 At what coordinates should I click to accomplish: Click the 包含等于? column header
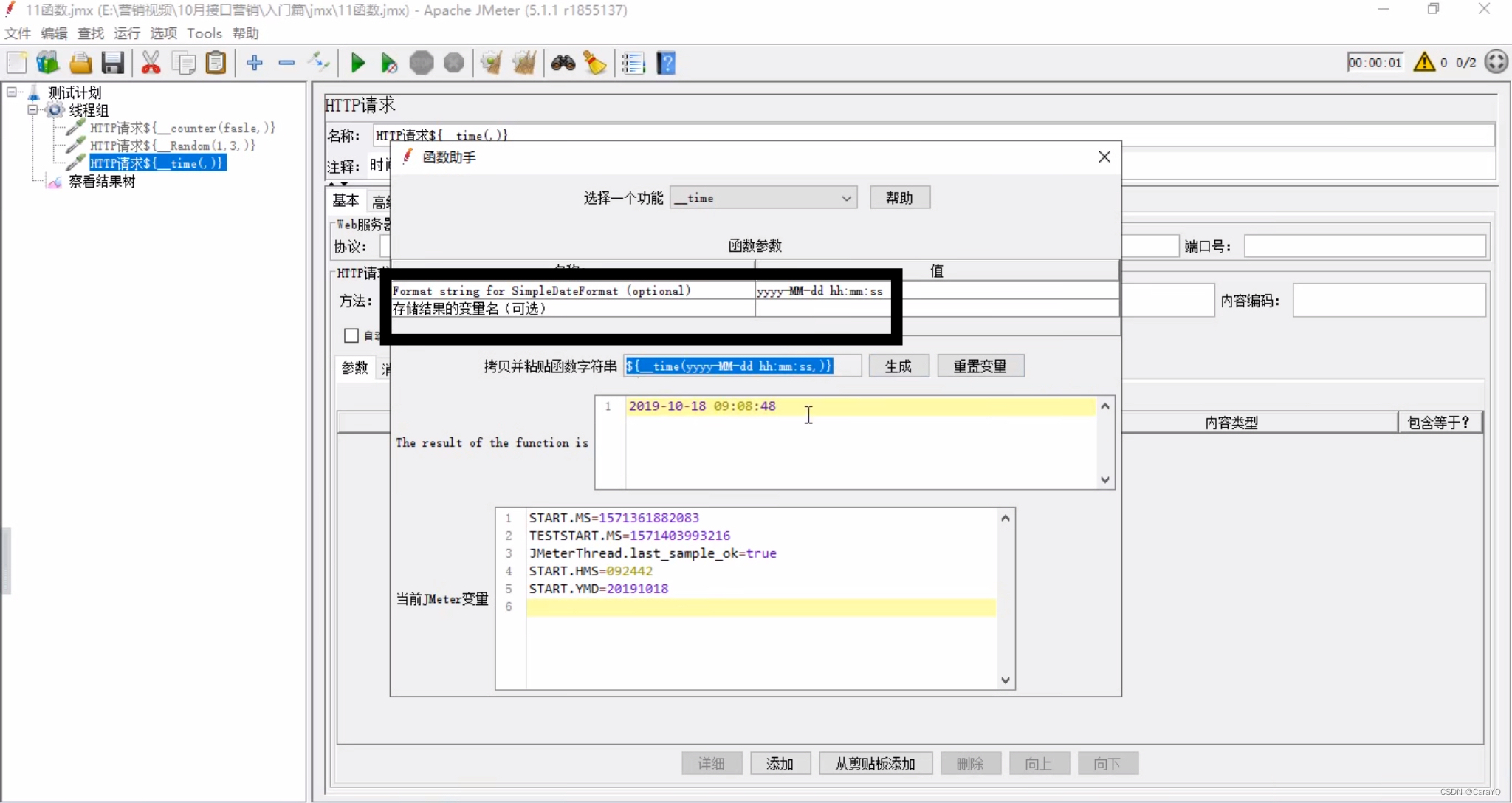1439,423
